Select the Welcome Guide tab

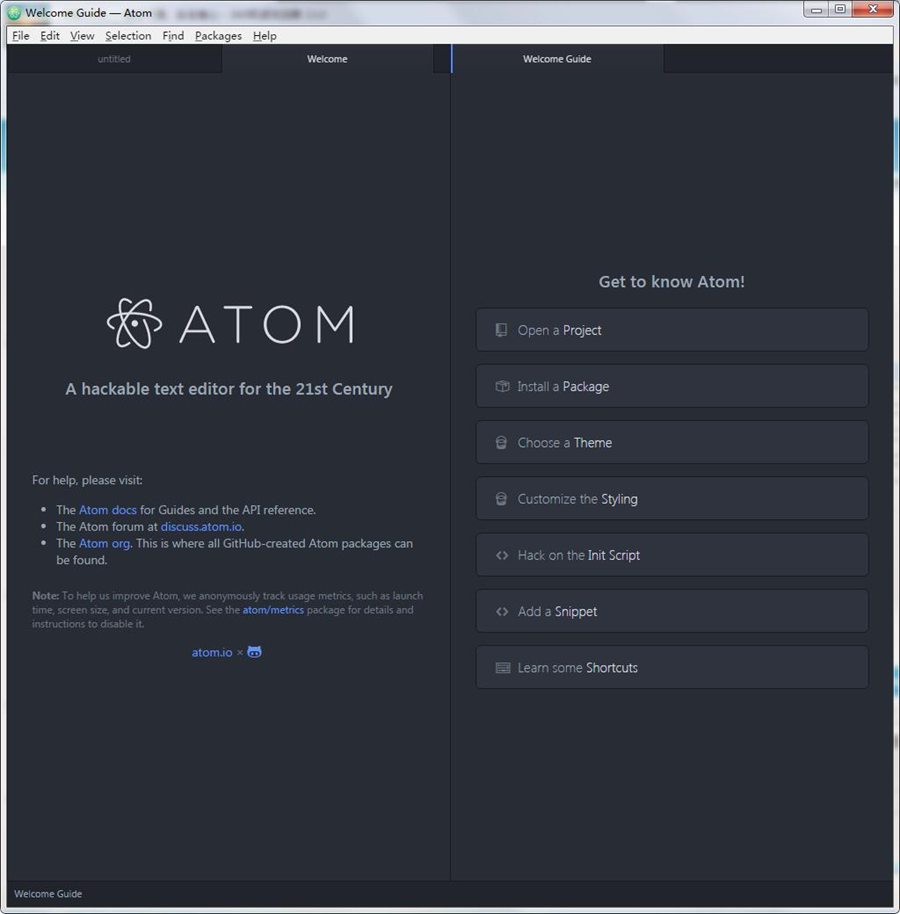557,59
